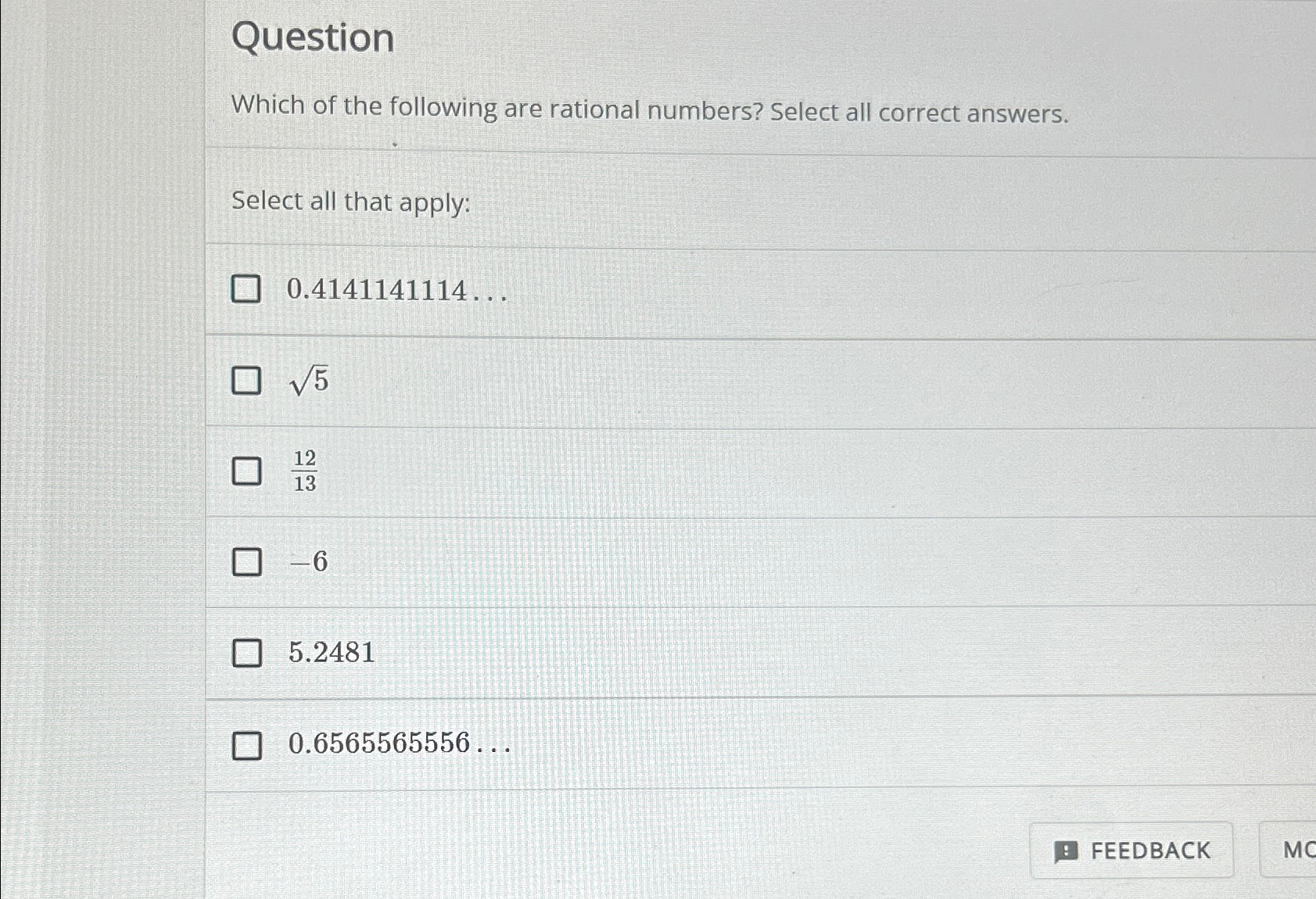This screenshot has height=899, width=1316.
Task: Click the speech bubble feedback icon
Action: (1068, 850)
